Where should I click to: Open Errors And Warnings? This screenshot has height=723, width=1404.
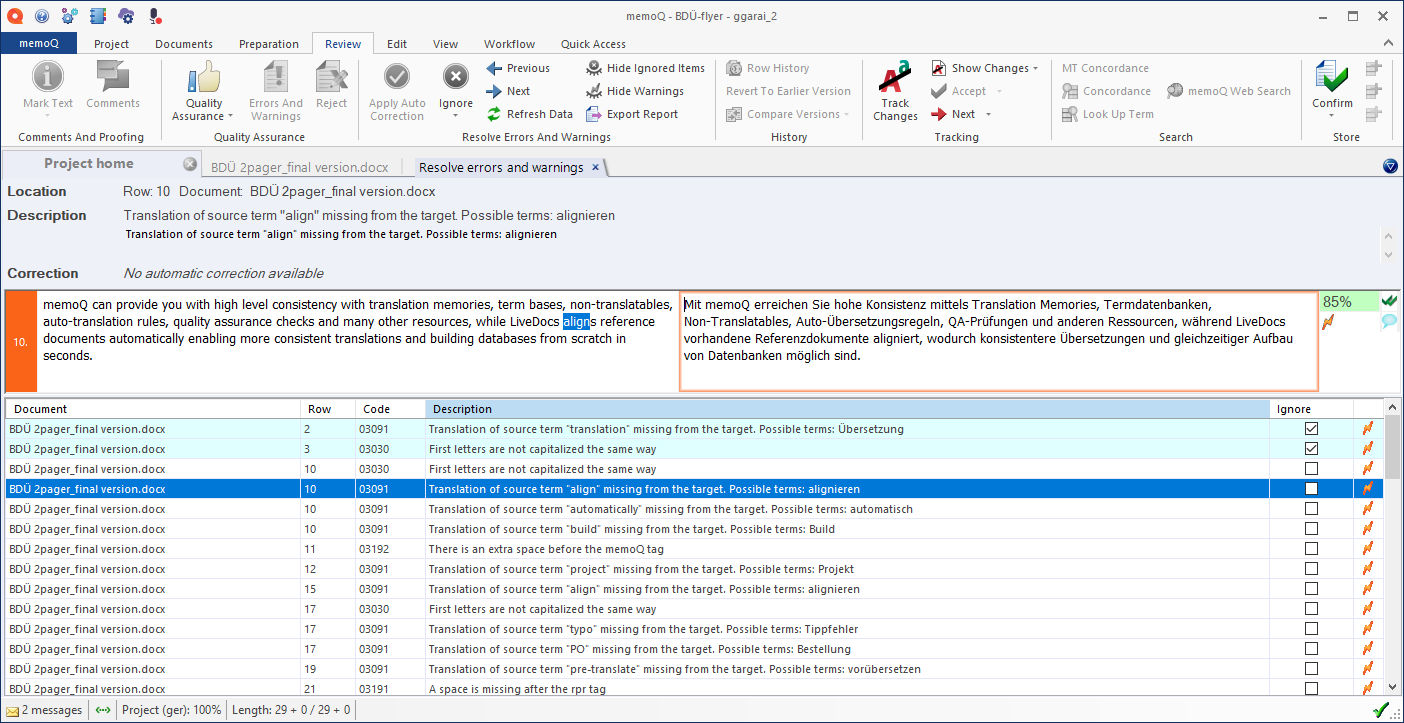275,90
